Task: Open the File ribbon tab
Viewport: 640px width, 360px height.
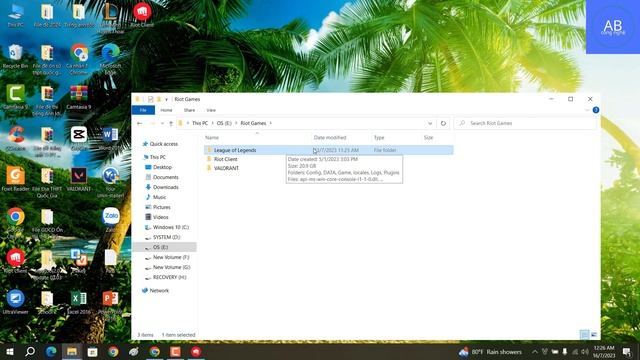Action: [143, 110]
